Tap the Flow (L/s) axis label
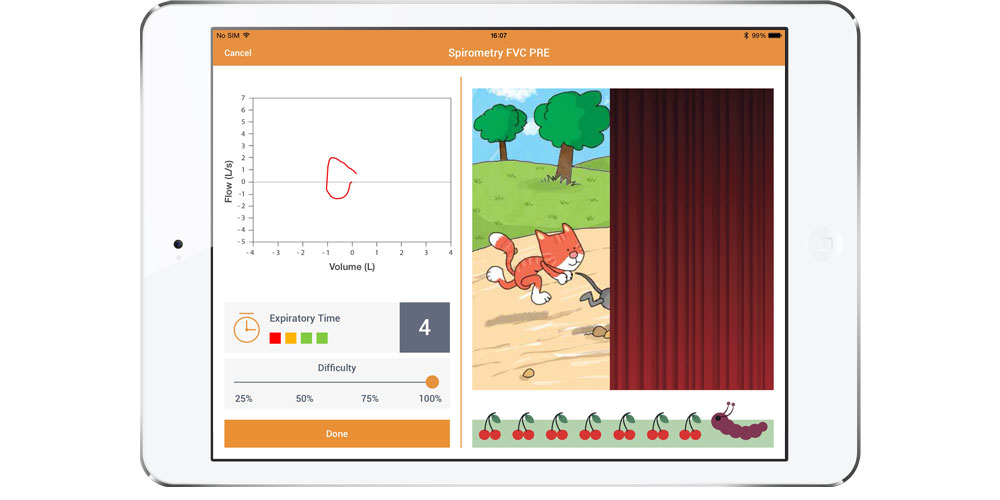 click(x=228, y=180)
